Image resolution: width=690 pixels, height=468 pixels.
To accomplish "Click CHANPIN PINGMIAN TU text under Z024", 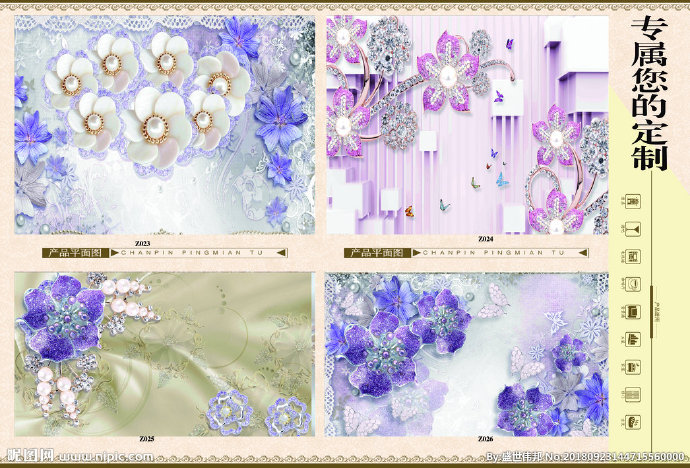I will pos(494,253).
